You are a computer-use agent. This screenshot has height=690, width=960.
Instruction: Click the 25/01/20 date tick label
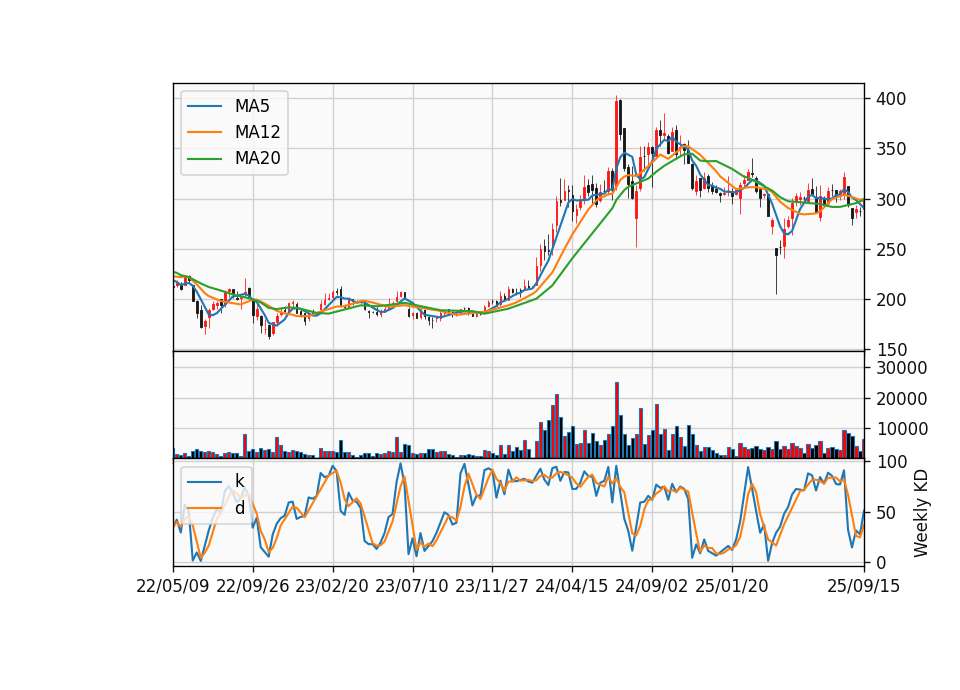pyautogui.click(x=732, y=586)
